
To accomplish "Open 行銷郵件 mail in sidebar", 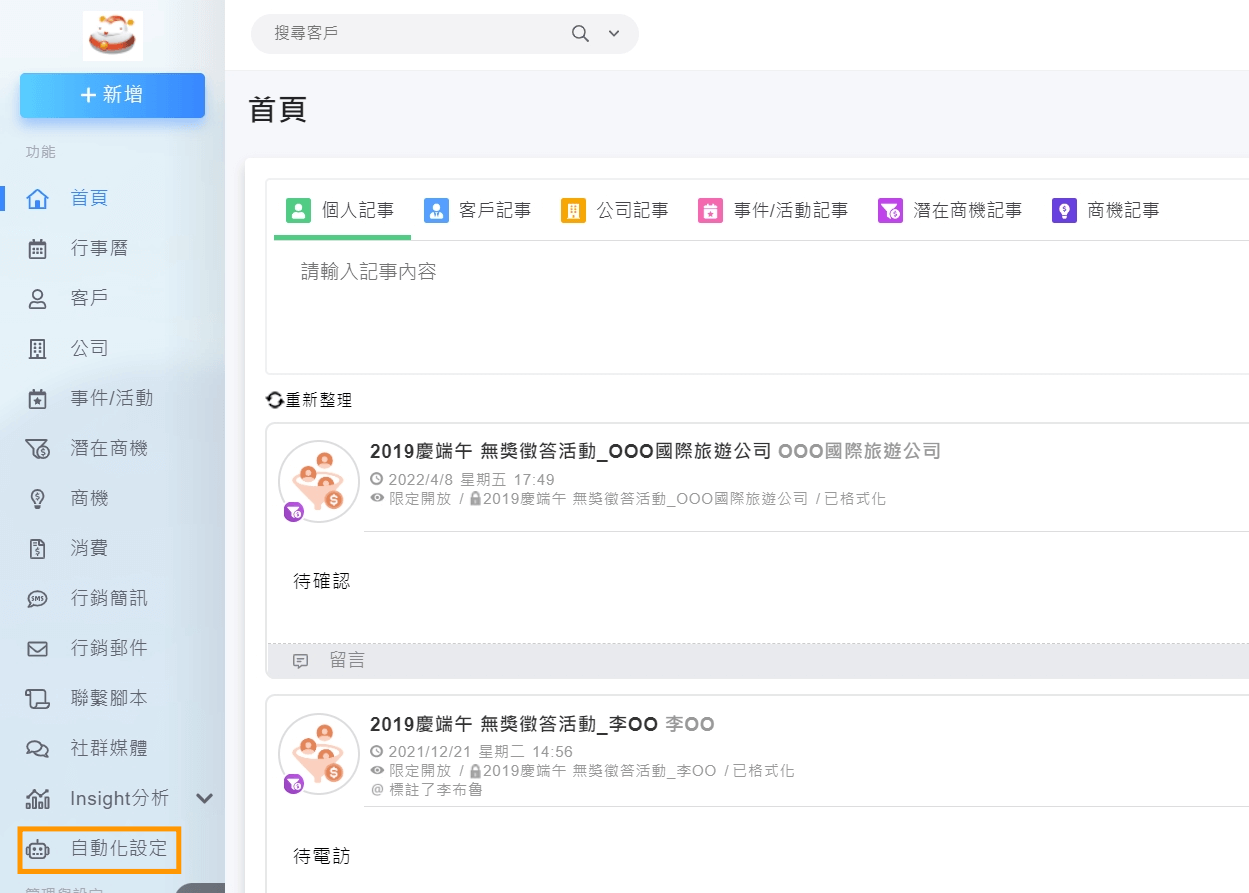I will pyautogui.click(x=108, y=648).
